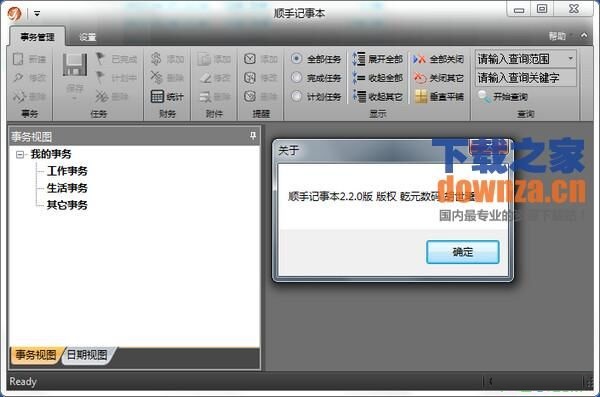Click the pin-shaped modify icon in 事务 group
Screen dimensions: 600x397
point(18,78)
